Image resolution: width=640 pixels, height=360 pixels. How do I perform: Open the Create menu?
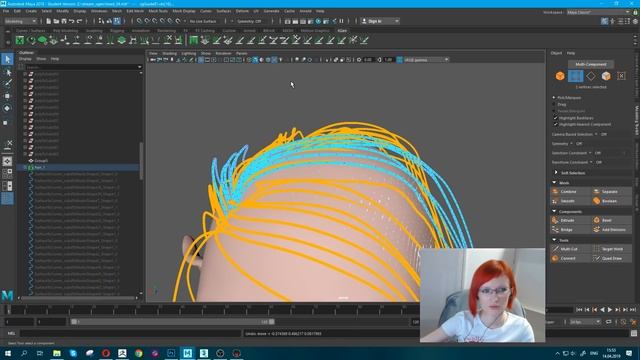point(31,11)
